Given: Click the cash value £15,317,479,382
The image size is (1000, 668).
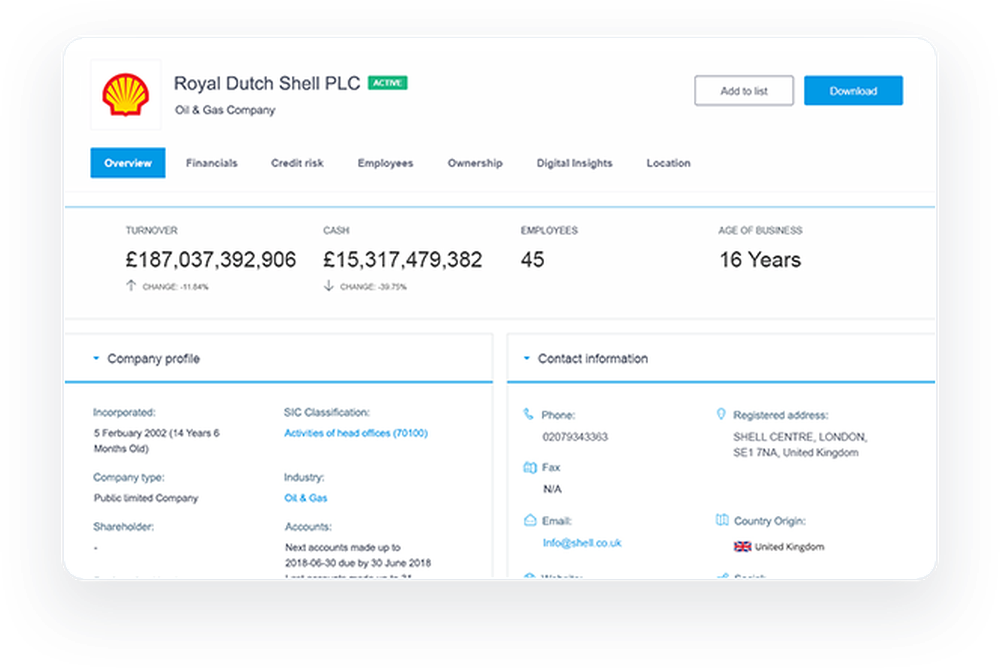Looking at the screenshot, I should (403, 260).
